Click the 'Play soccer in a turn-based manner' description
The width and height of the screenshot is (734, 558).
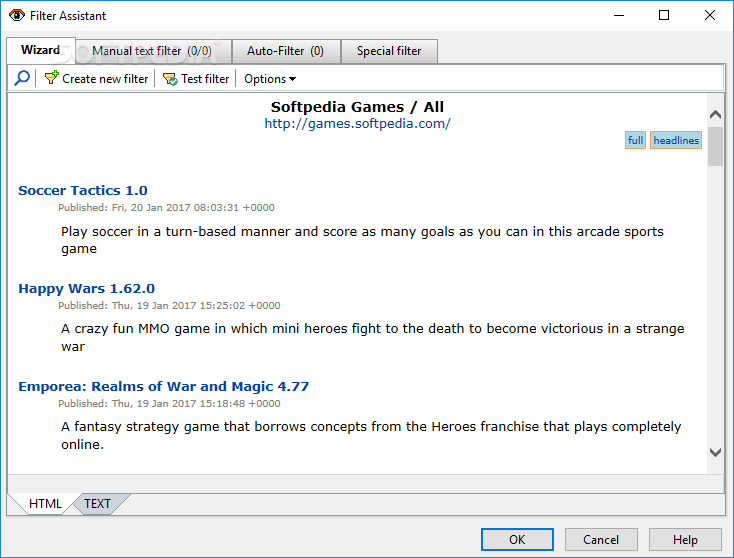coord(362,240)
